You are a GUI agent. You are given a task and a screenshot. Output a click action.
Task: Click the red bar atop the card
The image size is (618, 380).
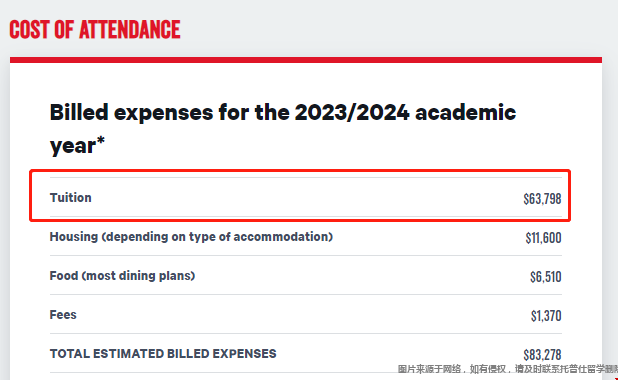click(306, 60)
